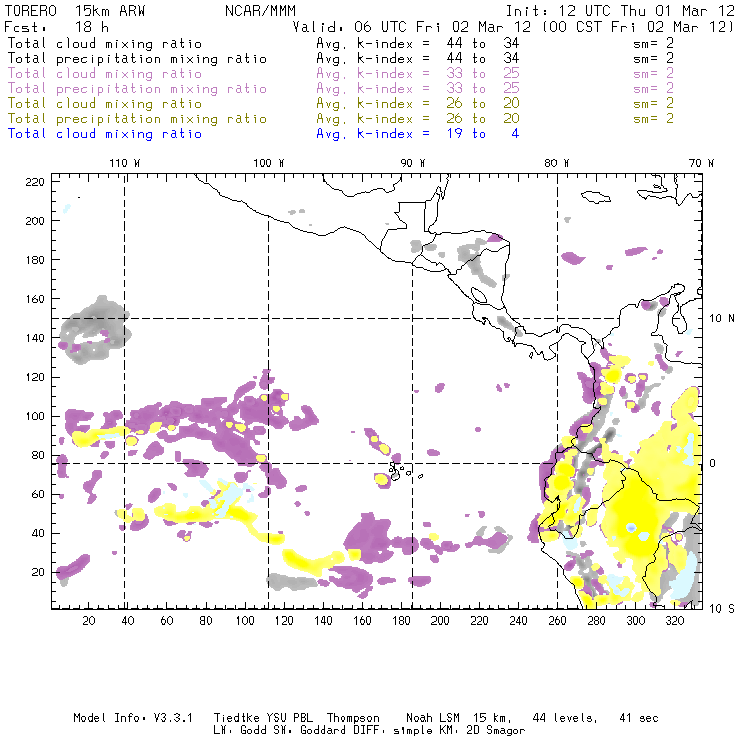Click the "100" tick on the horizontal axis
The width and height of the screenshot is (740, 740).
point(245,621)
